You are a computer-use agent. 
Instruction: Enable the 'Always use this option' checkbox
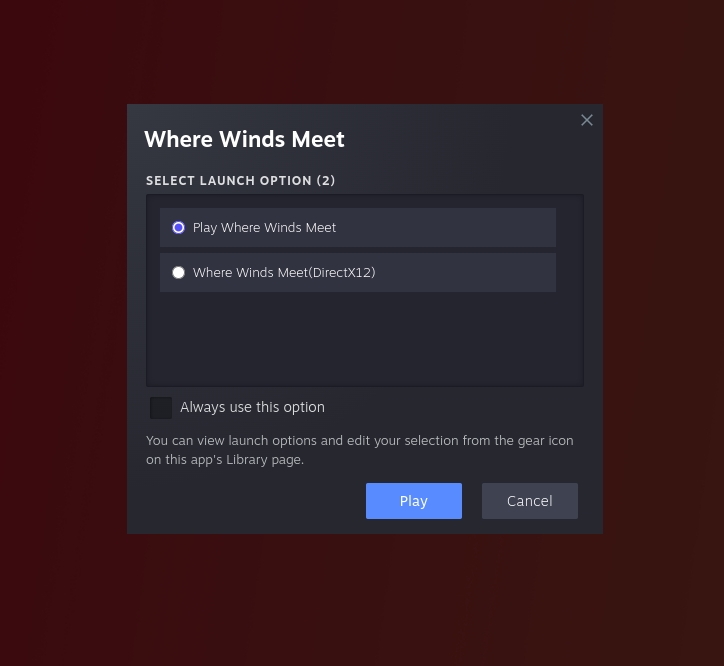pyautogui.click(x=161, y=408)
